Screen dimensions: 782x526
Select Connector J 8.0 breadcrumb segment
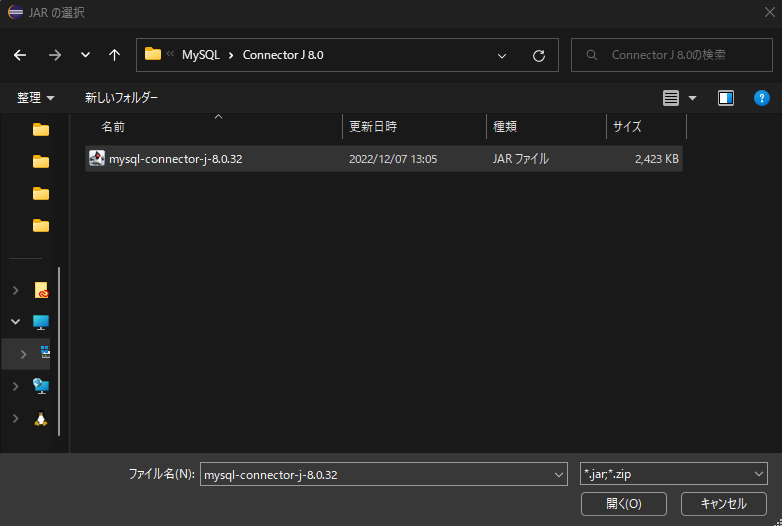pos(283,55)
